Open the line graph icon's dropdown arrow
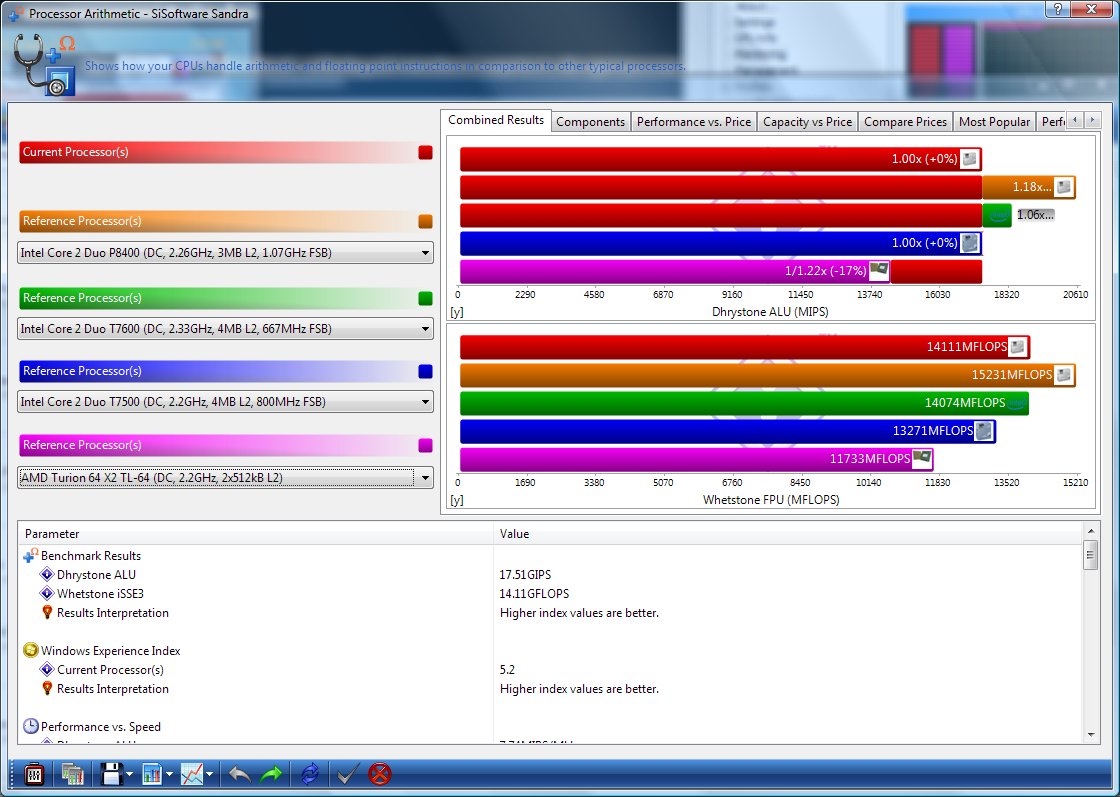The height and width of the screenshot is (797, 1120). point(209,774)
